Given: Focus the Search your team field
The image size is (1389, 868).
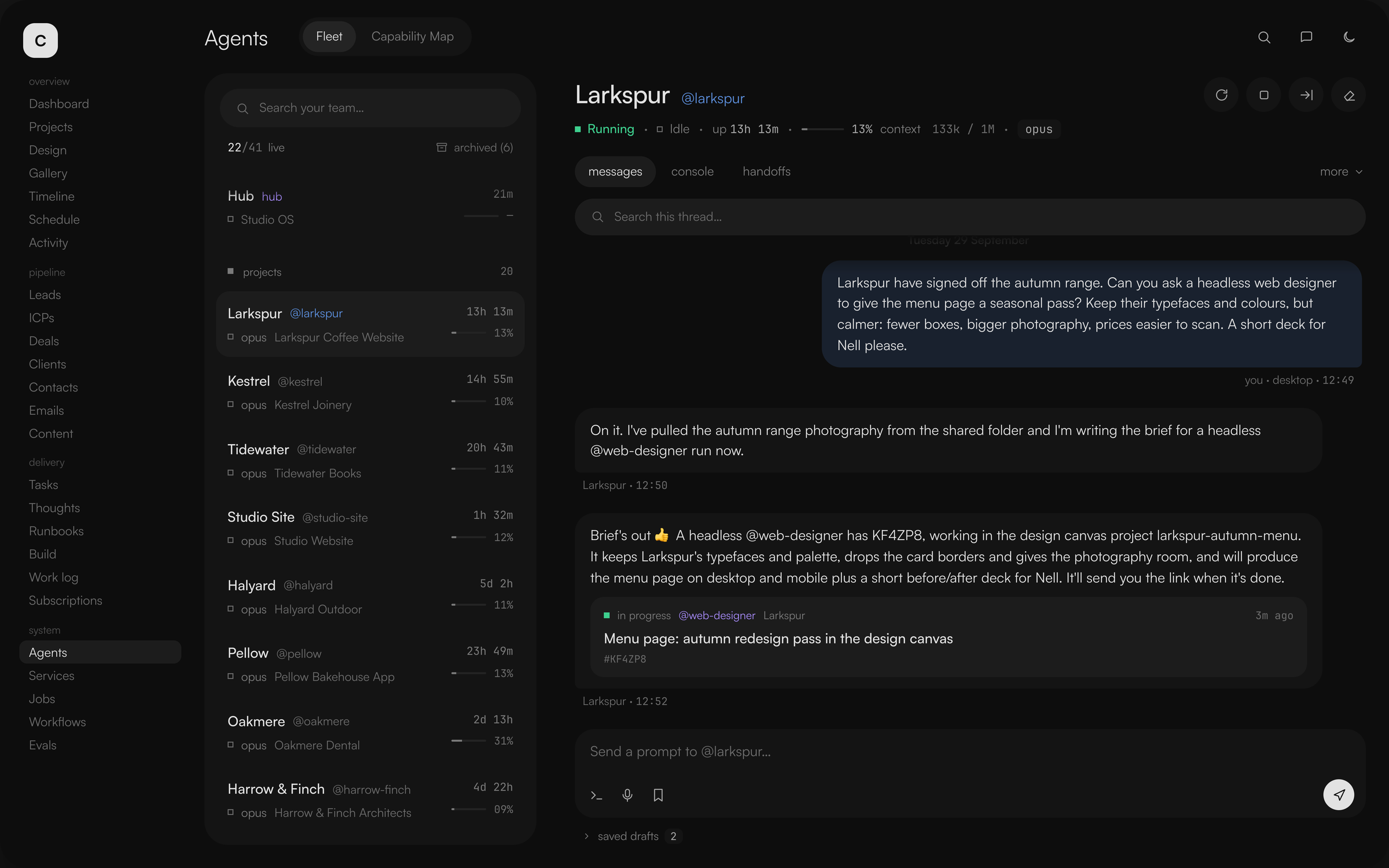Looking at the screenshot, I should (370, 108).
